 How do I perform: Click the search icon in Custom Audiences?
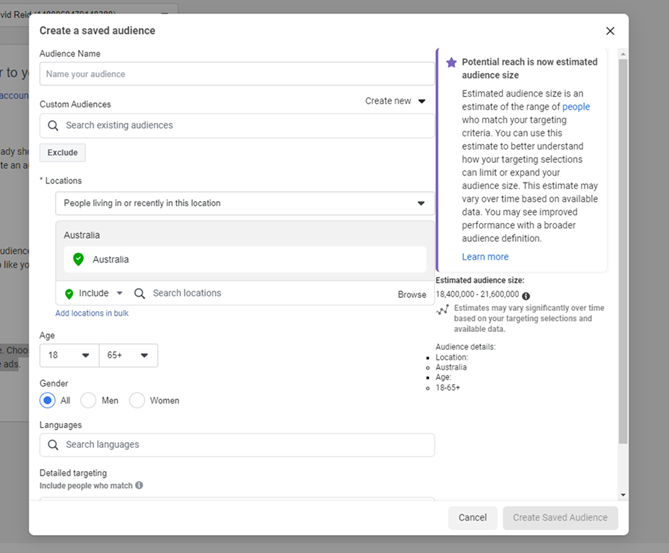click(53, 126)
